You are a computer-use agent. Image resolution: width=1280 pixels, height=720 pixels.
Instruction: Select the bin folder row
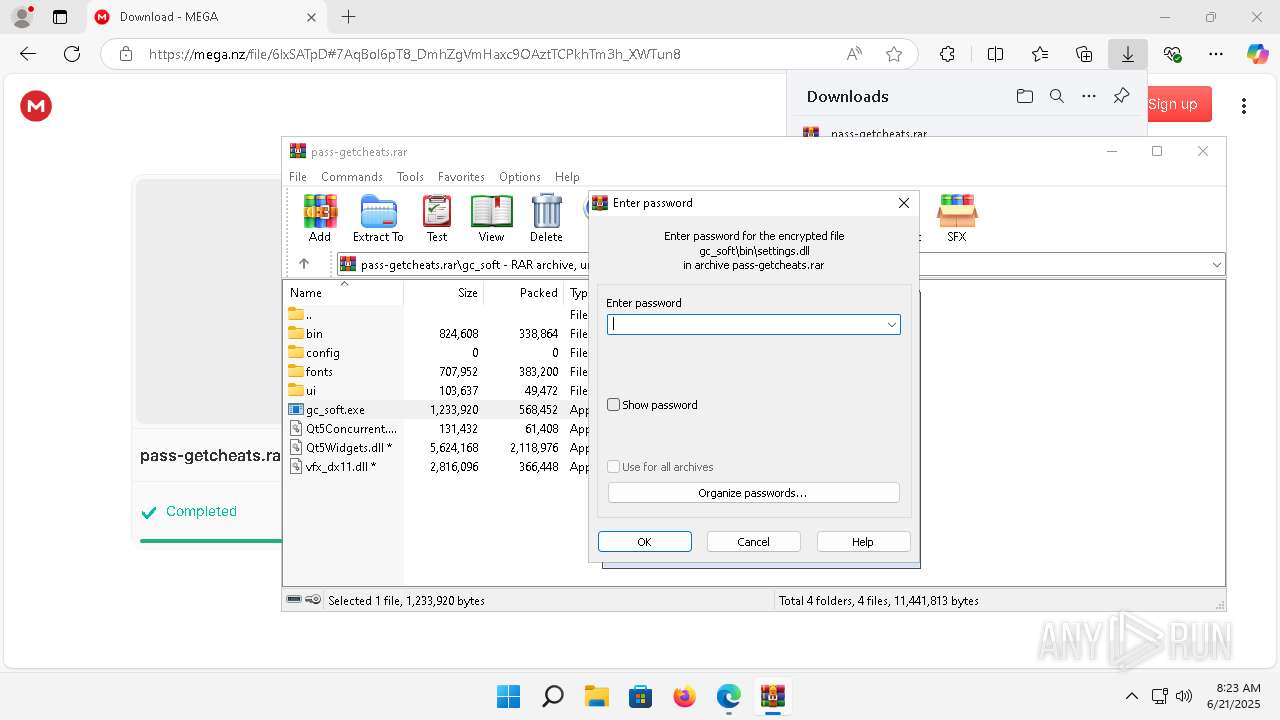(436, 334)
